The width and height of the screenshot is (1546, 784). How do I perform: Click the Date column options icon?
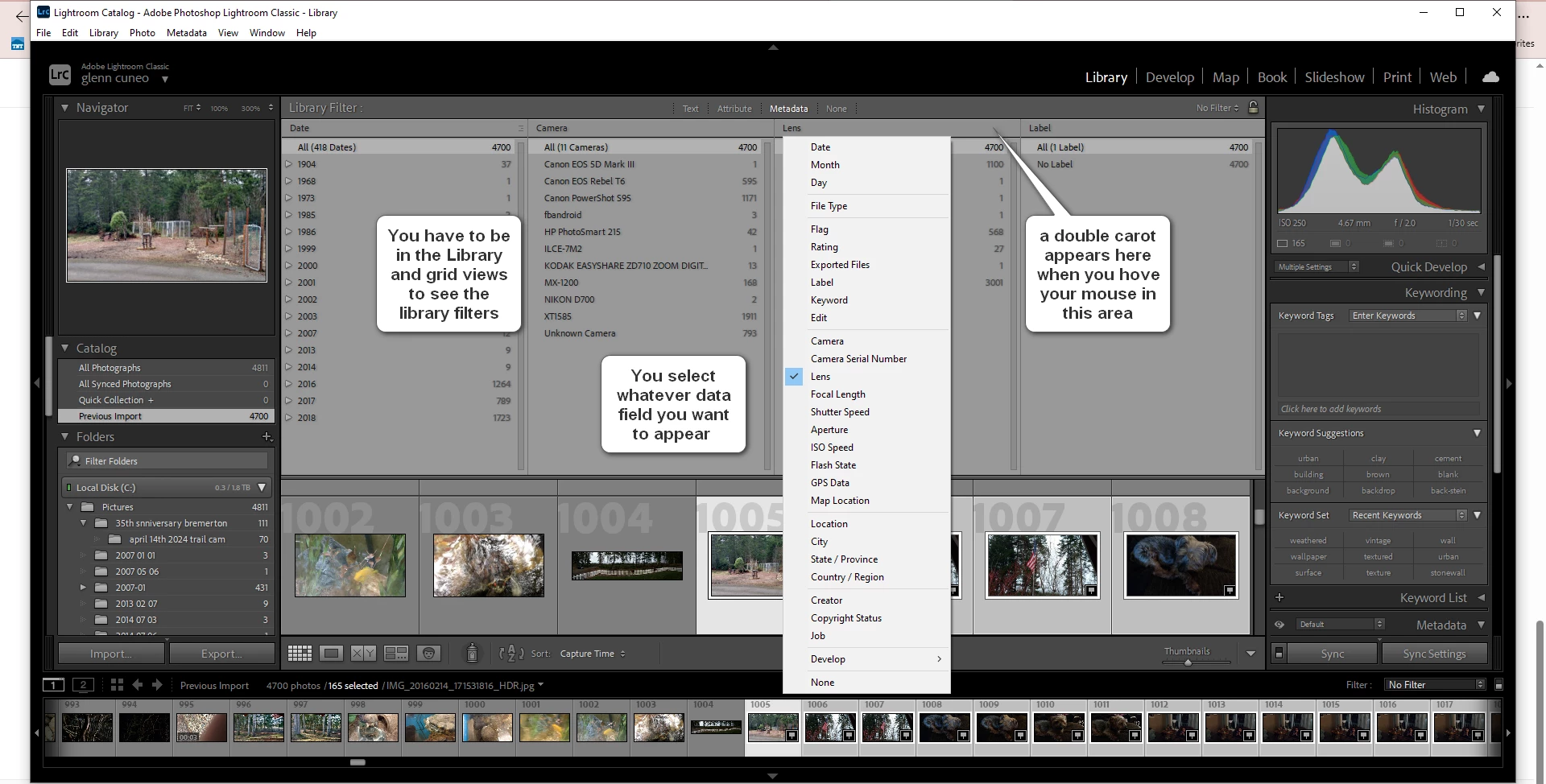(520, 128)
